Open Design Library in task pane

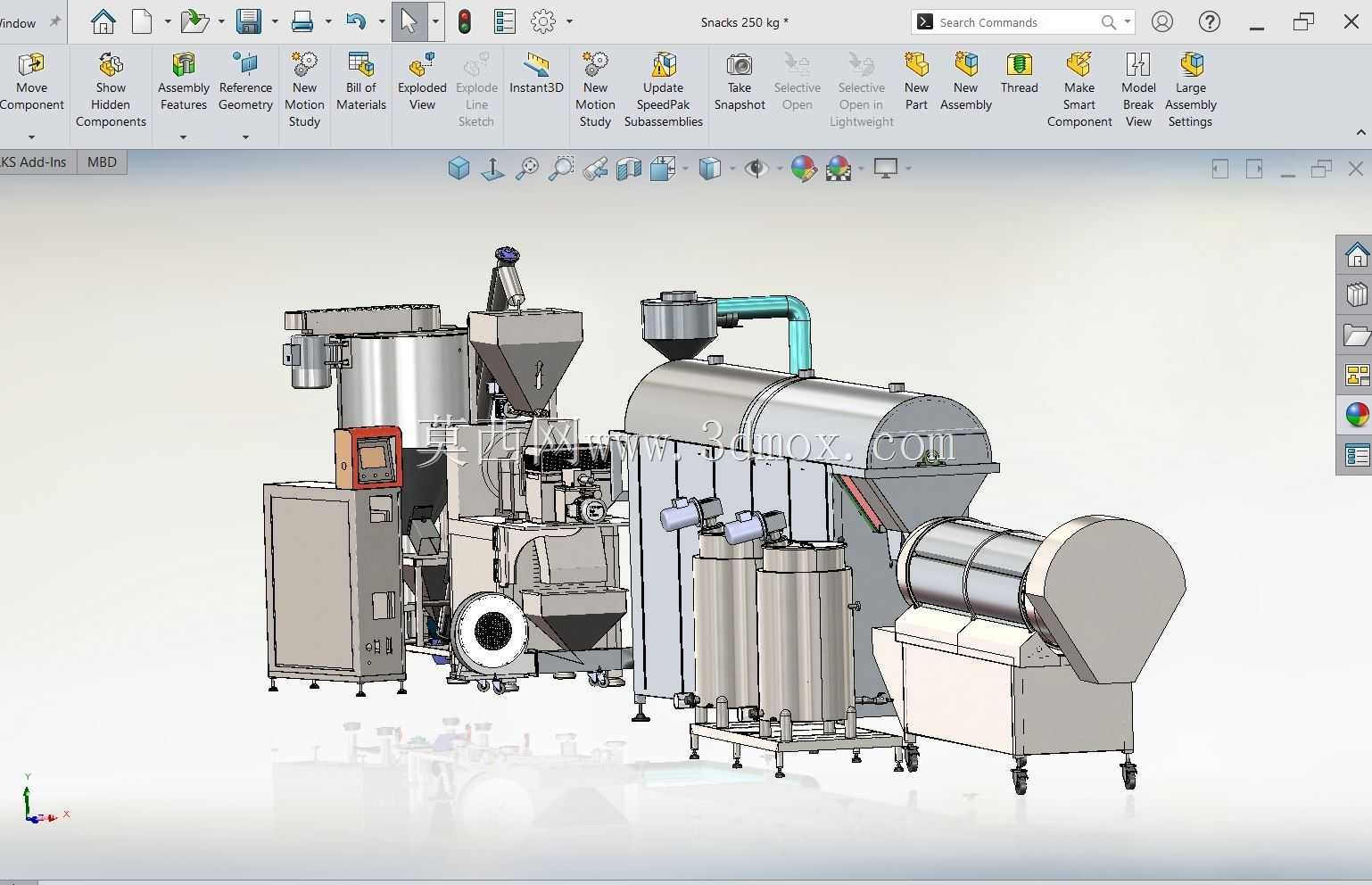[1357, 294]
